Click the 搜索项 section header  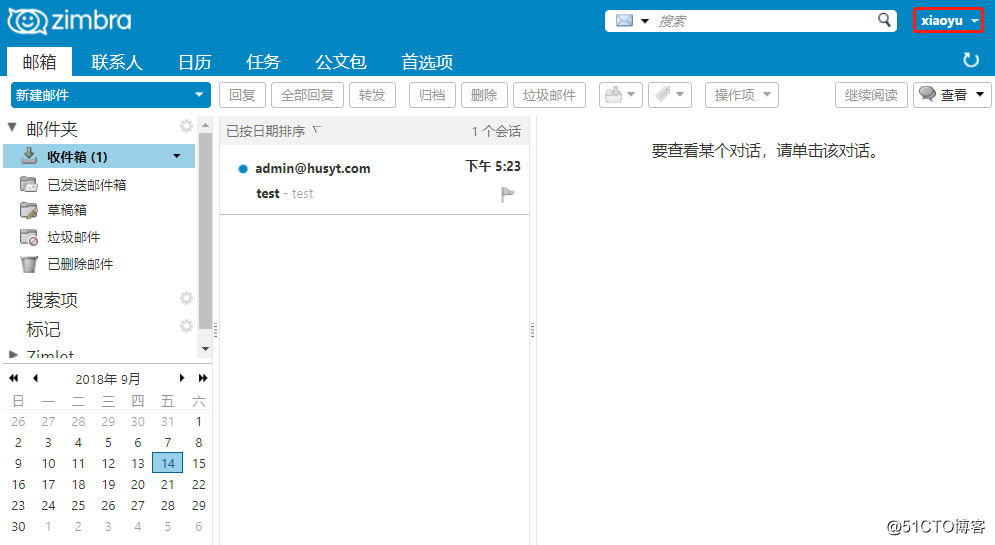tap(52, 300)
